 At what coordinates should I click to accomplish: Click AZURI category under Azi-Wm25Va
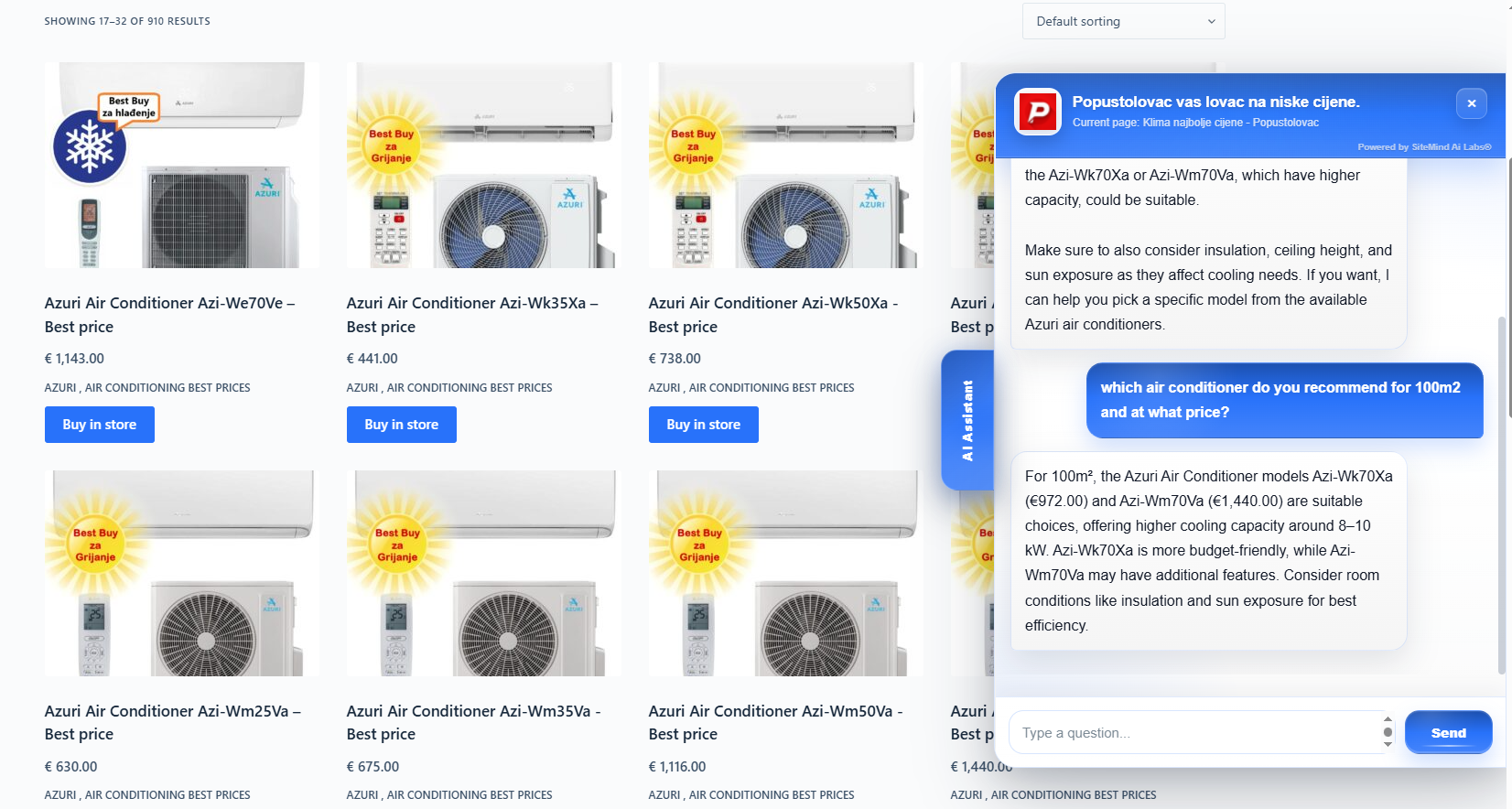pyautogui.click(x=60, y=795)
